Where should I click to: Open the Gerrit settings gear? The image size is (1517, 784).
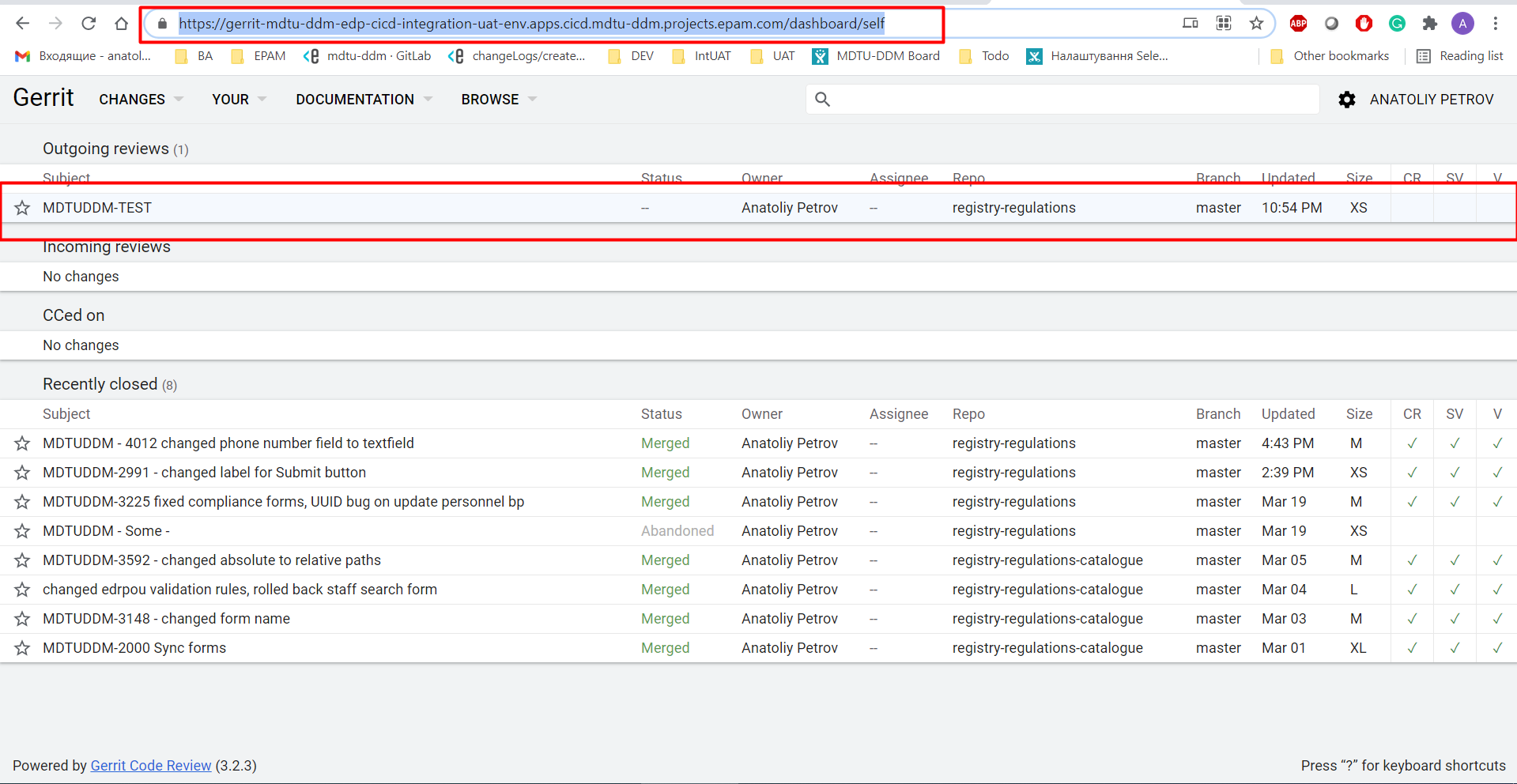1347,100
